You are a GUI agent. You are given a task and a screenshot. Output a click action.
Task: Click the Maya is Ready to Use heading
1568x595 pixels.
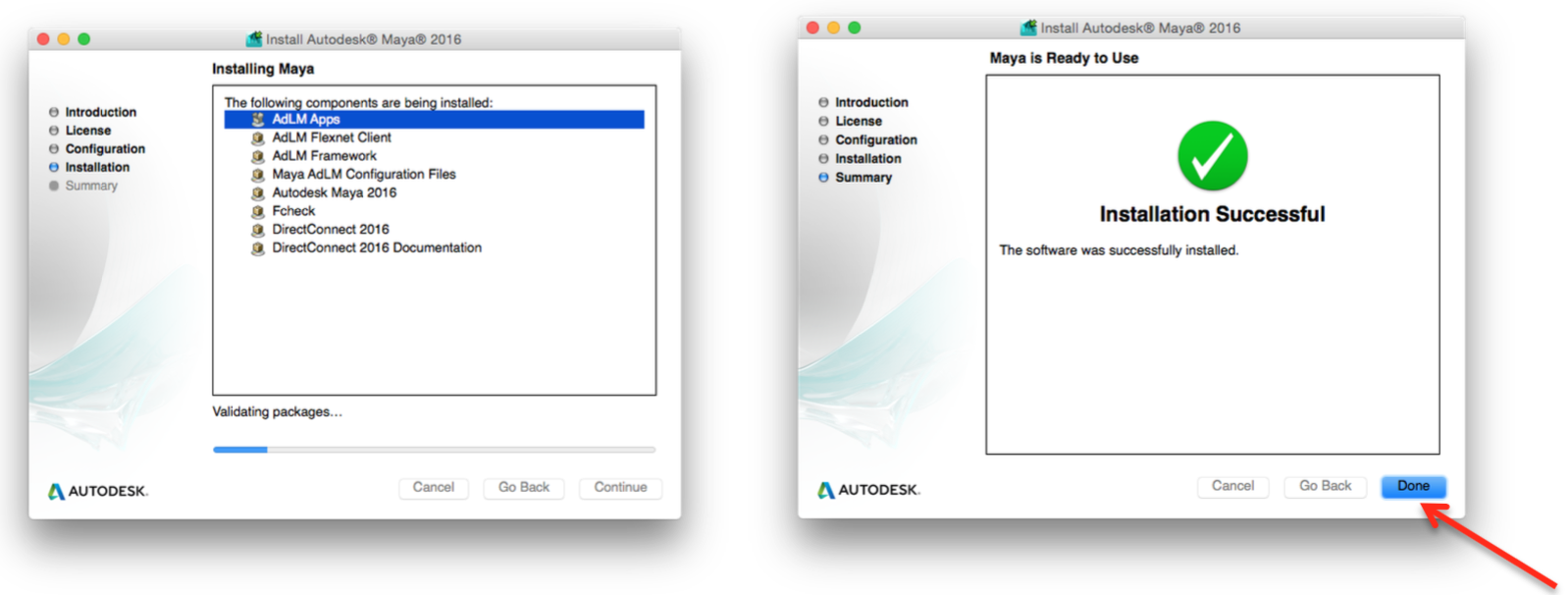[1064, 58]
